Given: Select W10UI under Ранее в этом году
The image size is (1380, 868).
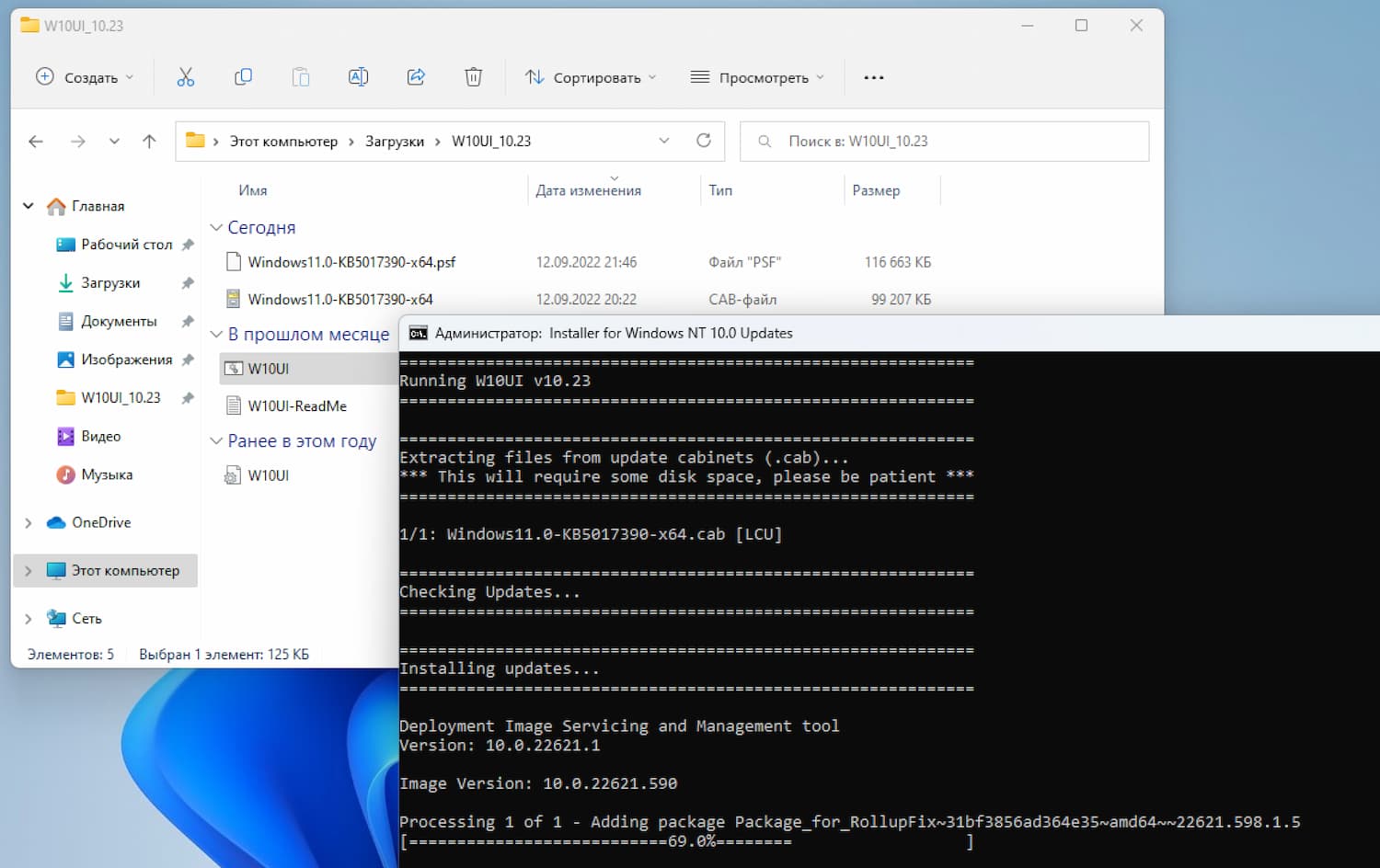Looking at the screenshot, I should [268, 475].
